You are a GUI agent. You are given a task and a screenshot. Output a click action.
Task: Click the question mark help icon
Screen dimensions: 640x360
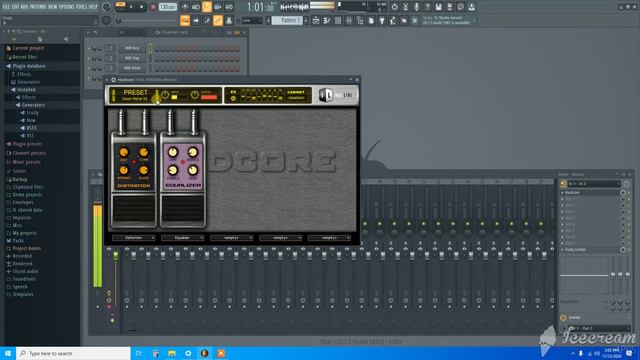(427, 7)
